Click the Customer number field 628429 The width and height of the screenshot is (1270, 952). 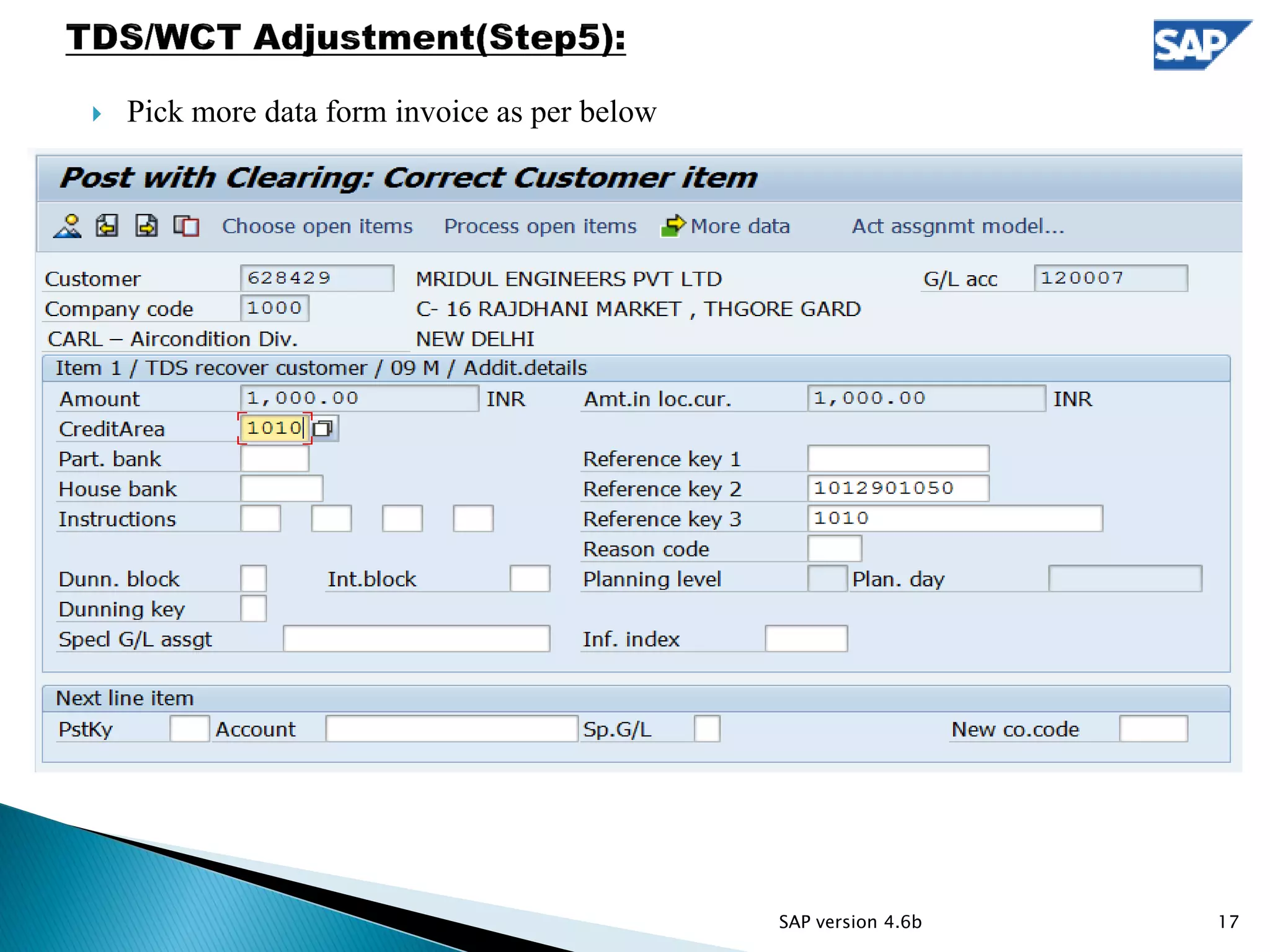(317, 278)
